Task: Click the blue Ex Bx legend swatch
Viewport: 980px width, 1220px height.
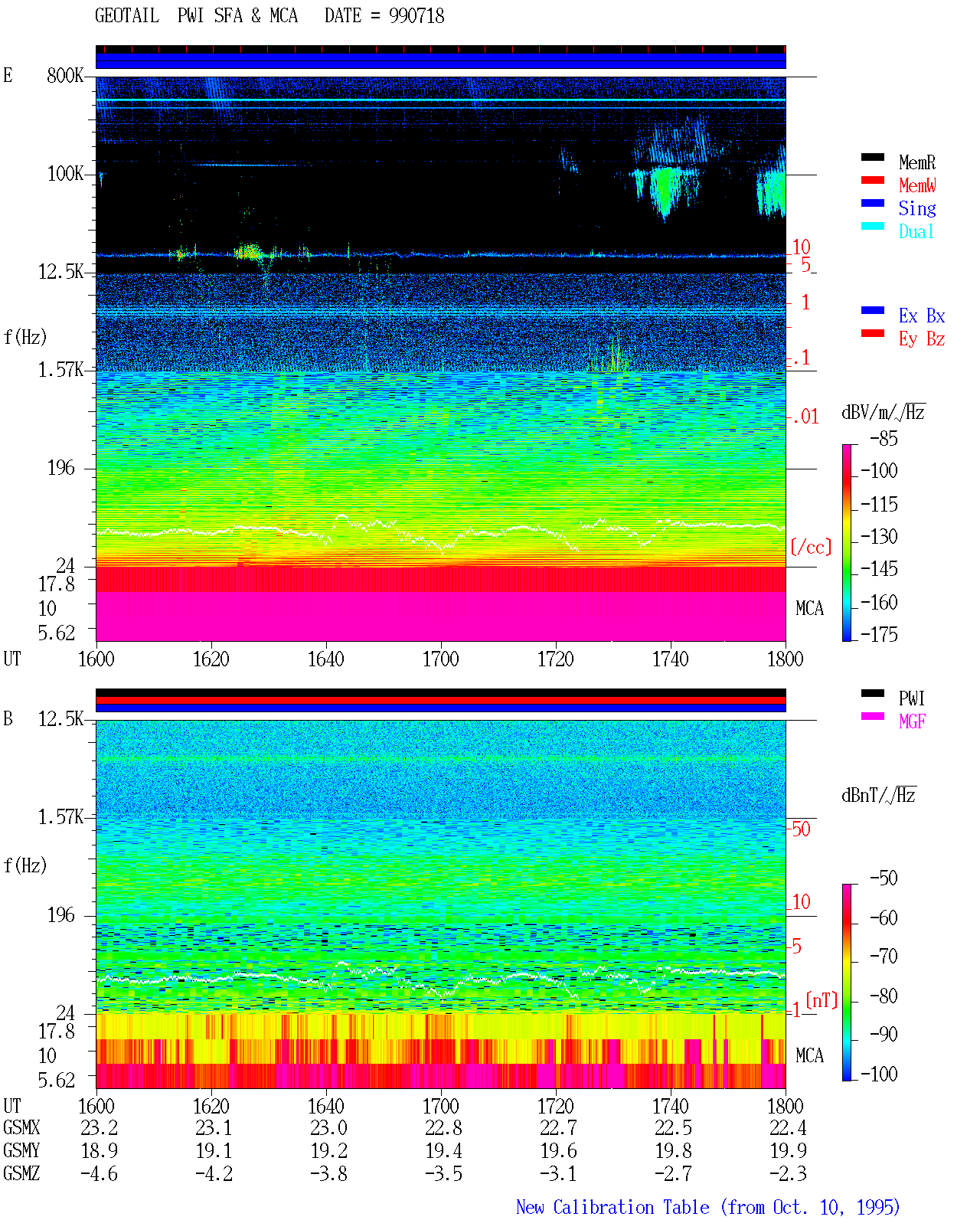Action: tap(873, 311)
